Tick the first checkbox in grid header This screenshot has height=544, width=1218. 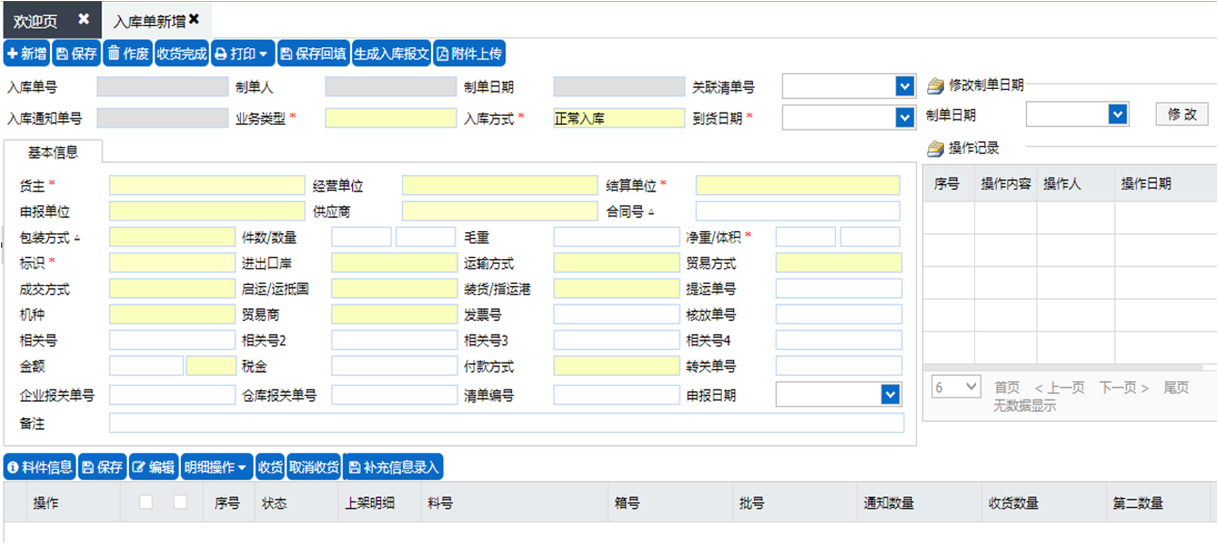point(146,502)
